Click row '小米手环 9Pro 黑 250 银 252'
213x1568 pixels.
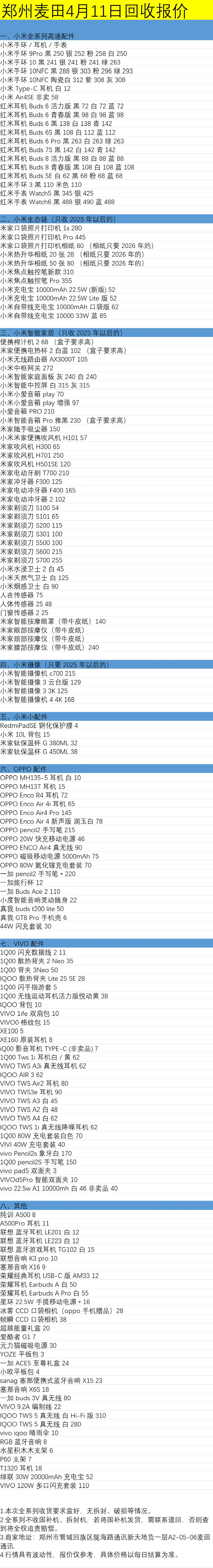pyautogui.click(x=64, y=54)
